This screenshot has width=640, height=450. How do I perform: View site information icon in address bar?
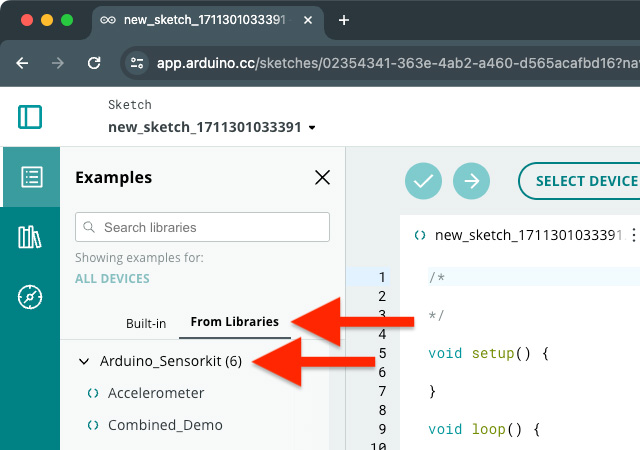coord(138,63)
